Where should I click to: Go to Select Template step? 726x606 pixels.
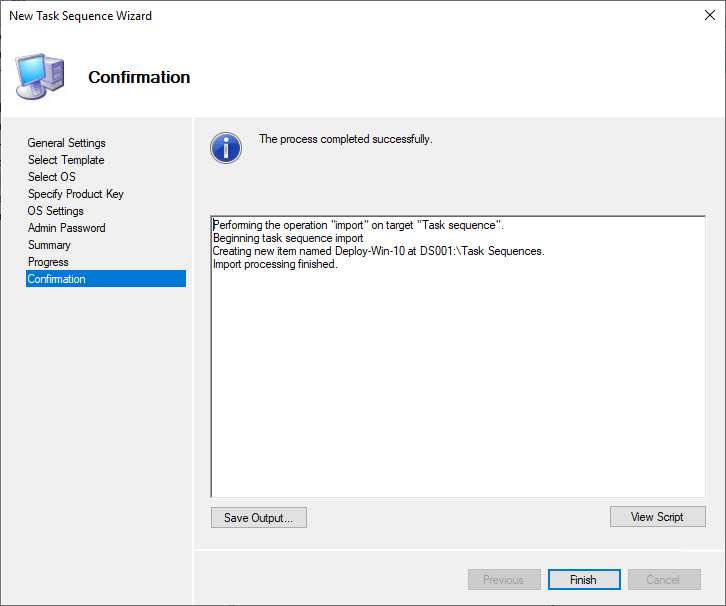(x=66, y=160)
